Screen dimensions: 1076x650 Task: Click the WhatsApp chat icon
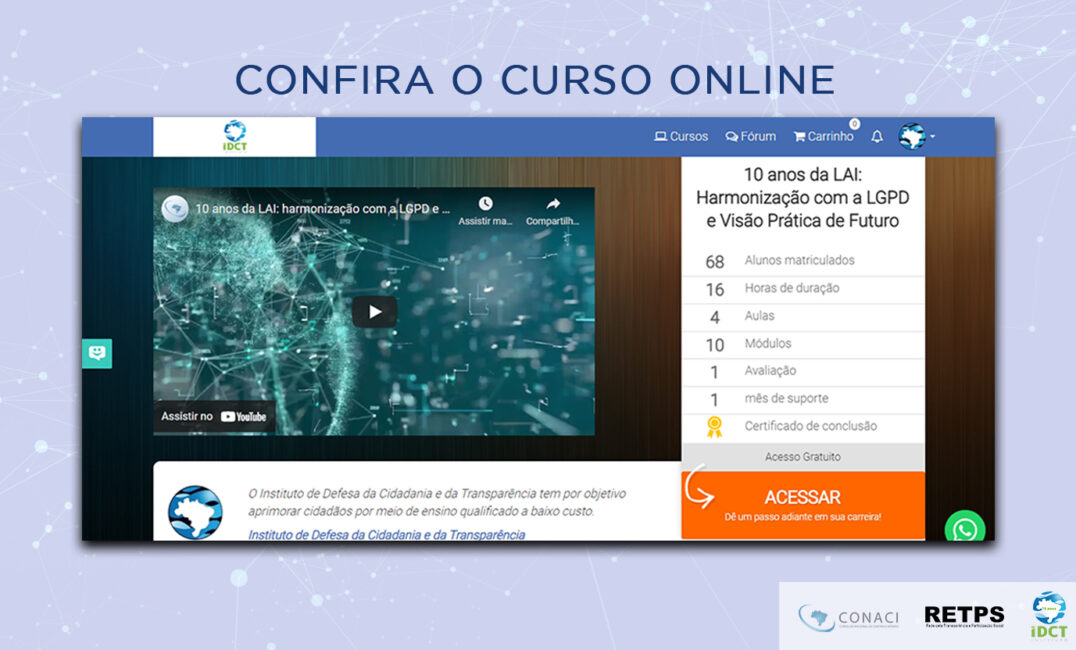[x=965, y=529]
